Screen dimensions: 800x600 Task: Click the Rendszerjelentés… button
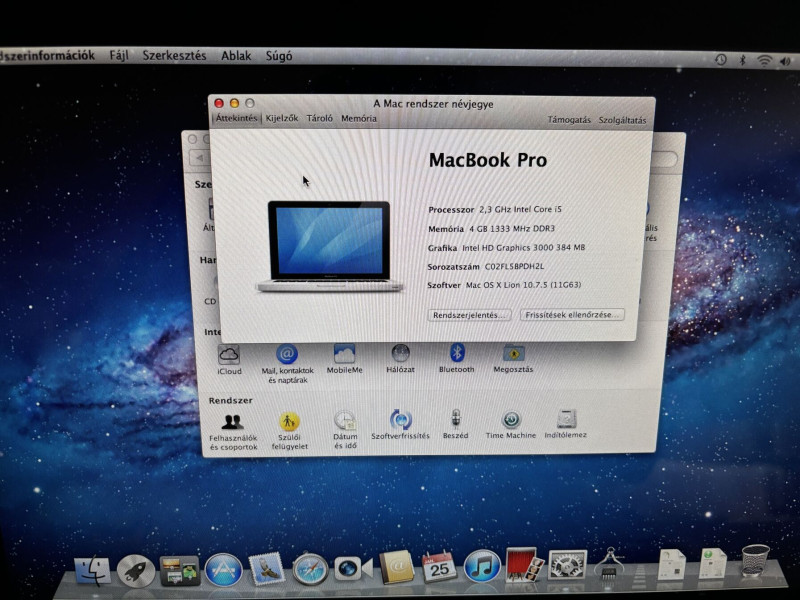tap(469, 315)
